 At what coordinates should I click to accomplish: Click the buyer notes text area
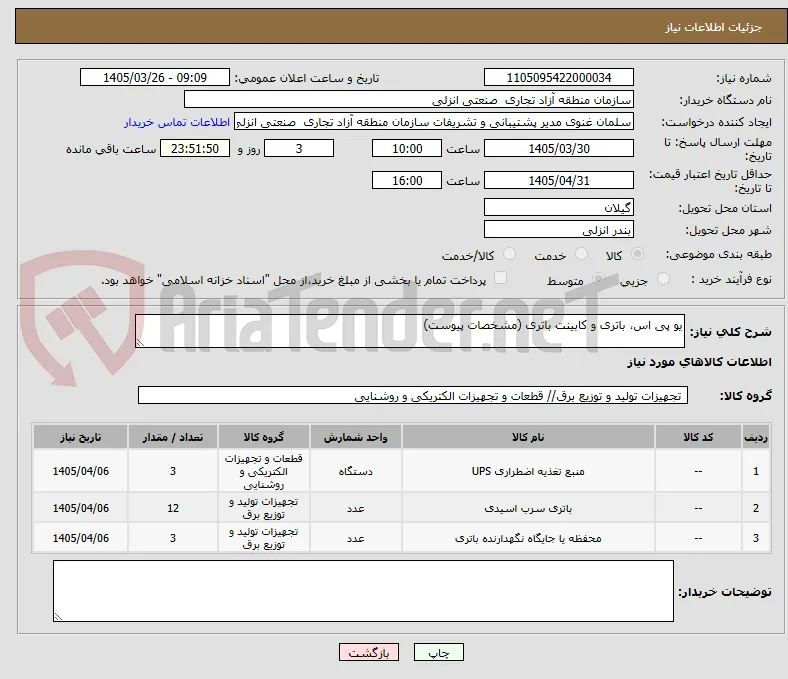pyautogui.click(x=363, y=591)
